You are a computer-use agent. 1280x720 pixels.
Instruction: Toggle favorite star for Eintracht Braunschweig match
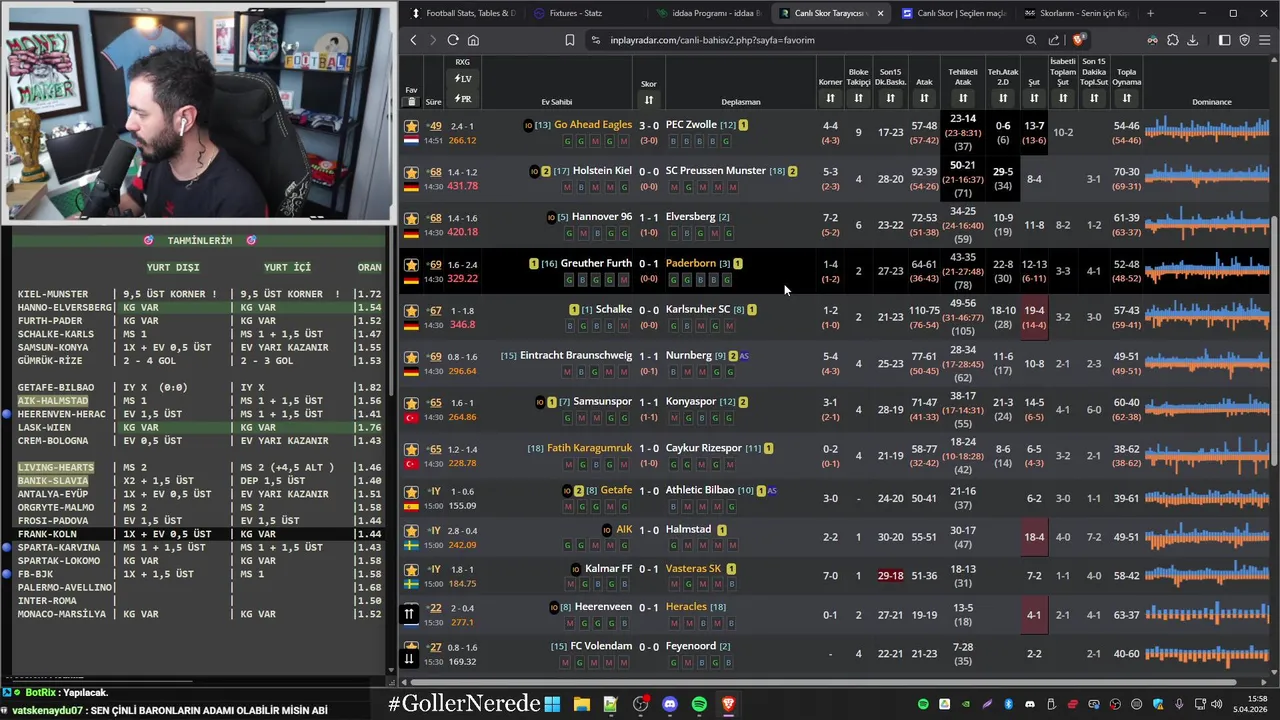click(411, 357)
